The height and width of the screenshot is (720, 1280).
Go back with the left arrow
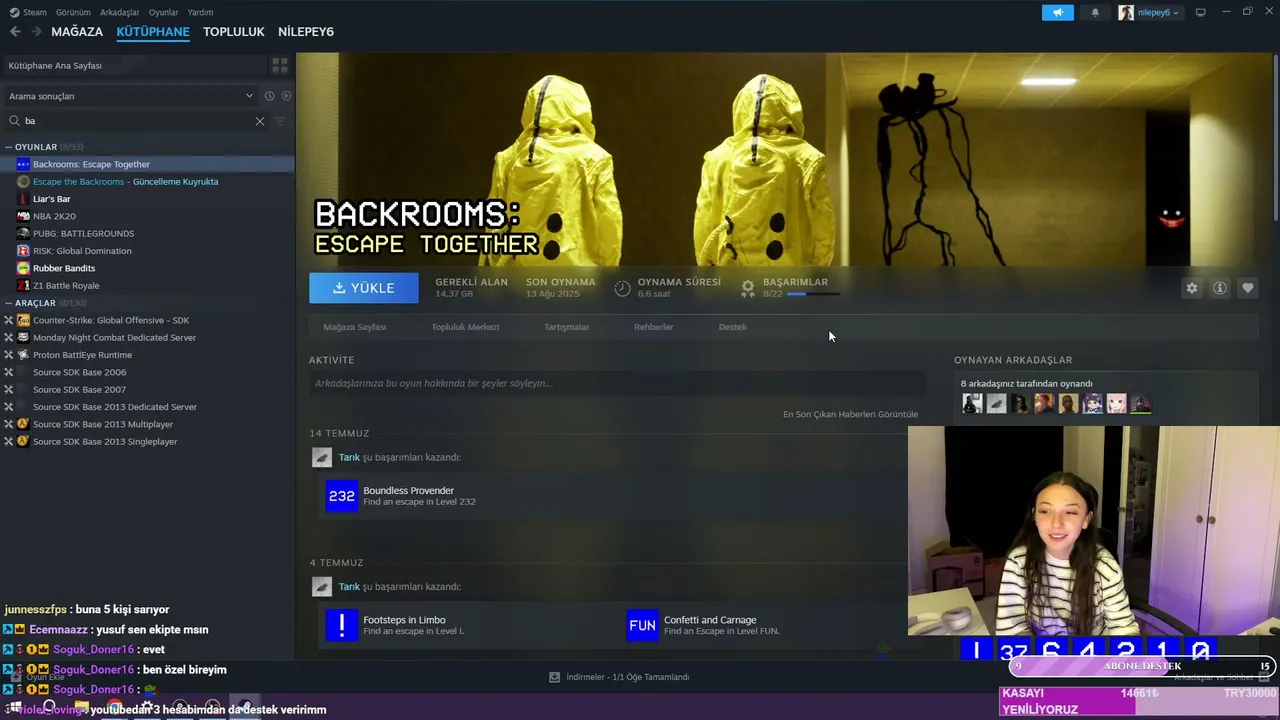(15, 32)
